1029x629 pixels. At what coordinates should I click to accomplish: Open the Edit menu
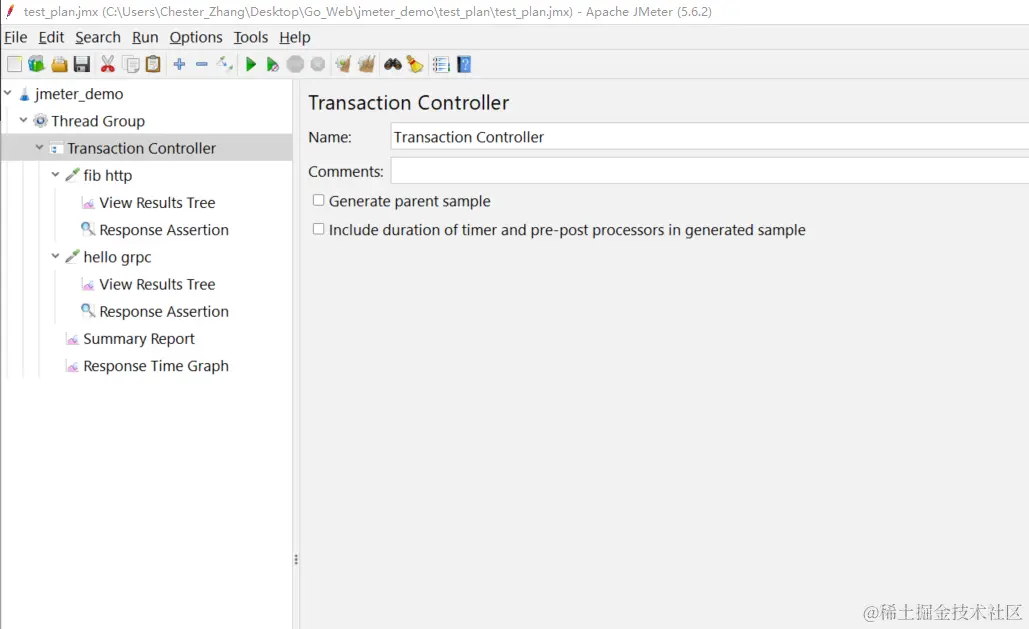point(51,37)
